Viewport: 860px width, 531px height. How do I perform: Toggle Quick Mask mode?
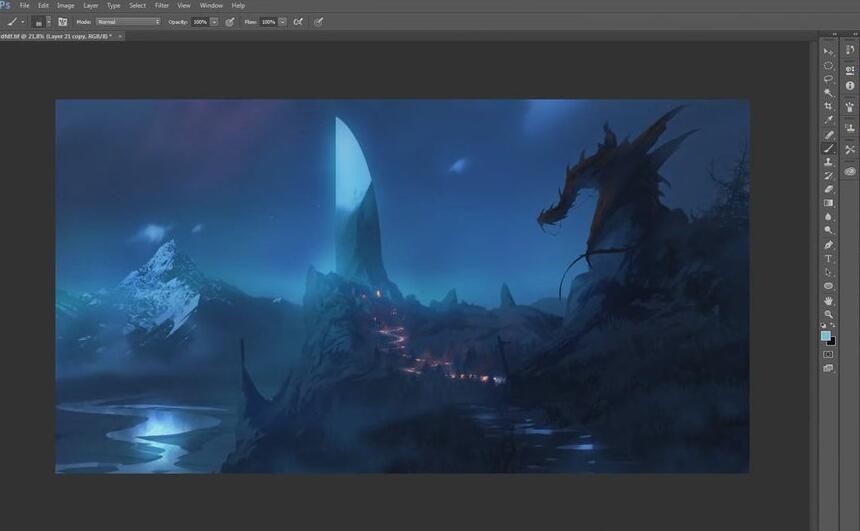coord(828,355)
